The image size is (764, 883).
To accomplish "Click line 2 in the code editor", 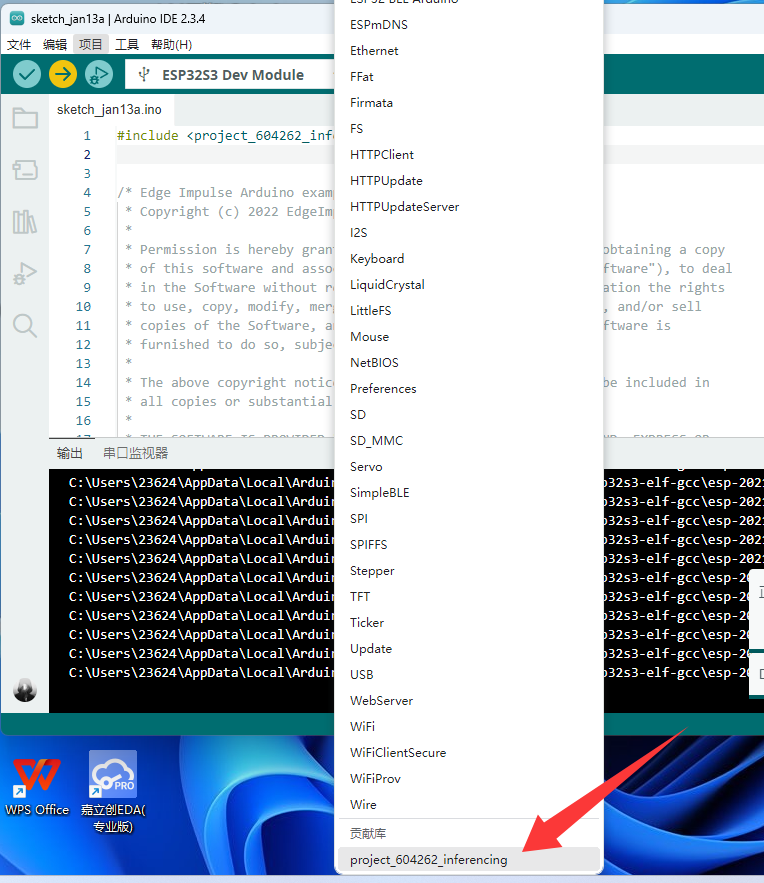I will coord(220,155).
